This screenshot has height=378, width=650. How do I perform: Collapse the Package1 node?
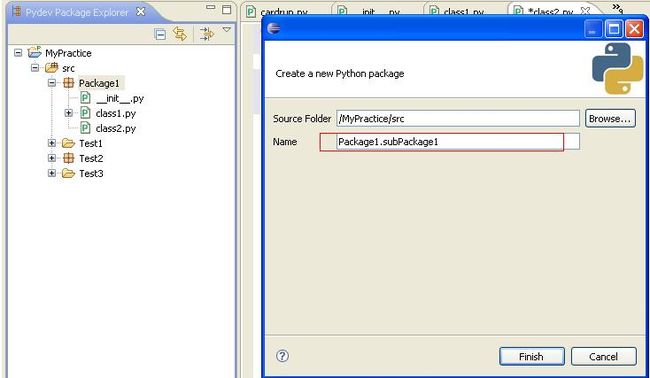[x=52, y=83]
